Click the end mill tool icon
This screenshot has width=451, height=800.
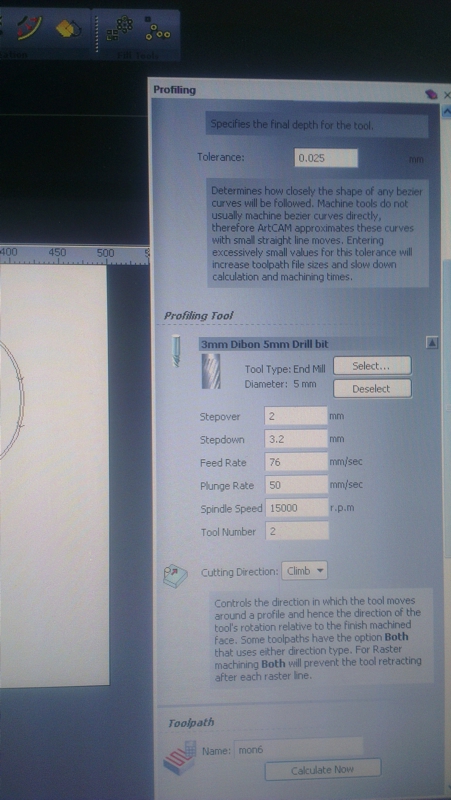176,350
